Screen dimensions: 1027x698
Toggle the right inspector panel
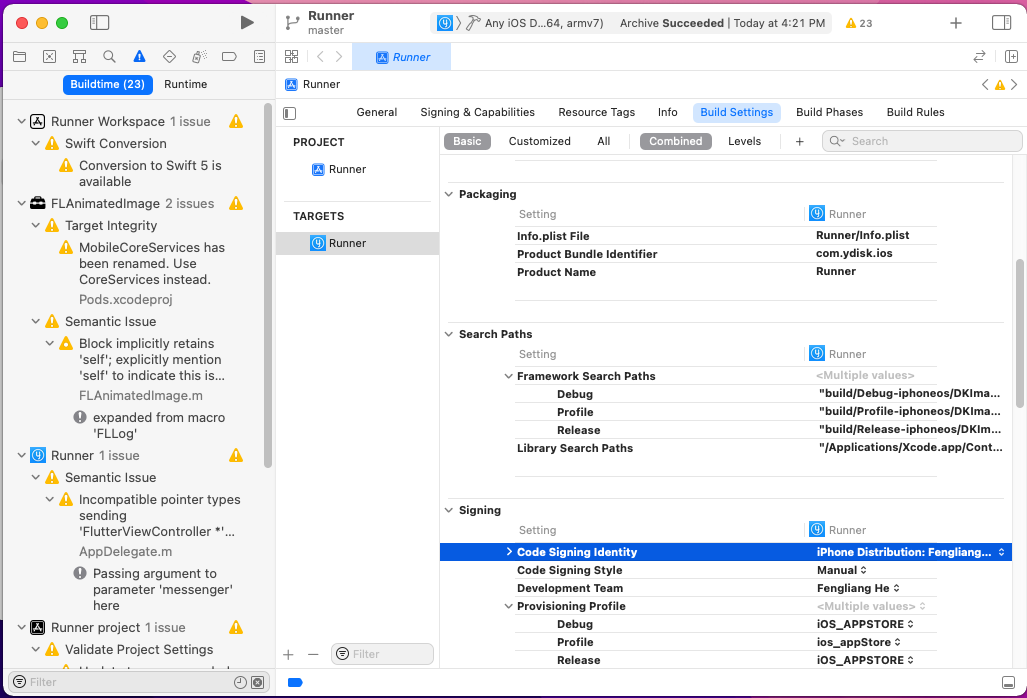click(x=1001, y=22)
